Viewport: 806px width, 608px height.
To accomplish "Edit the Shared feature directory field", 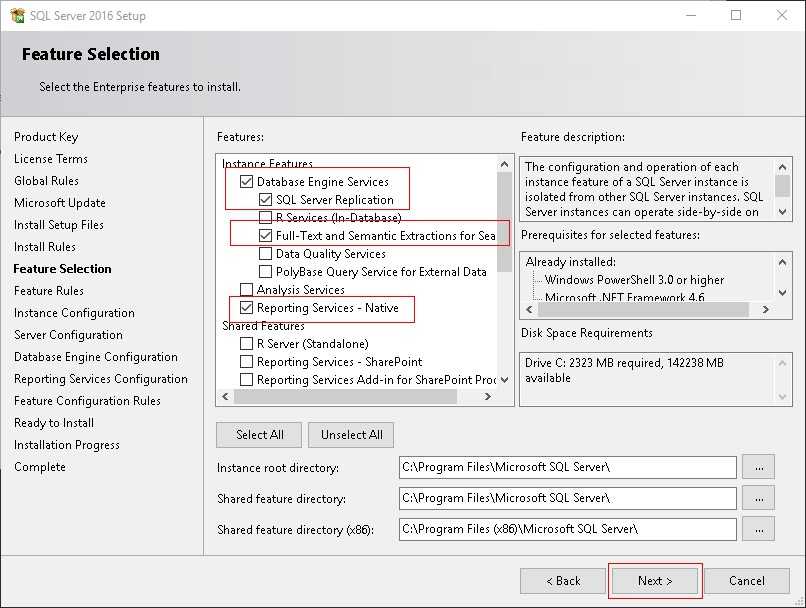I will click(x=567, y=498).
